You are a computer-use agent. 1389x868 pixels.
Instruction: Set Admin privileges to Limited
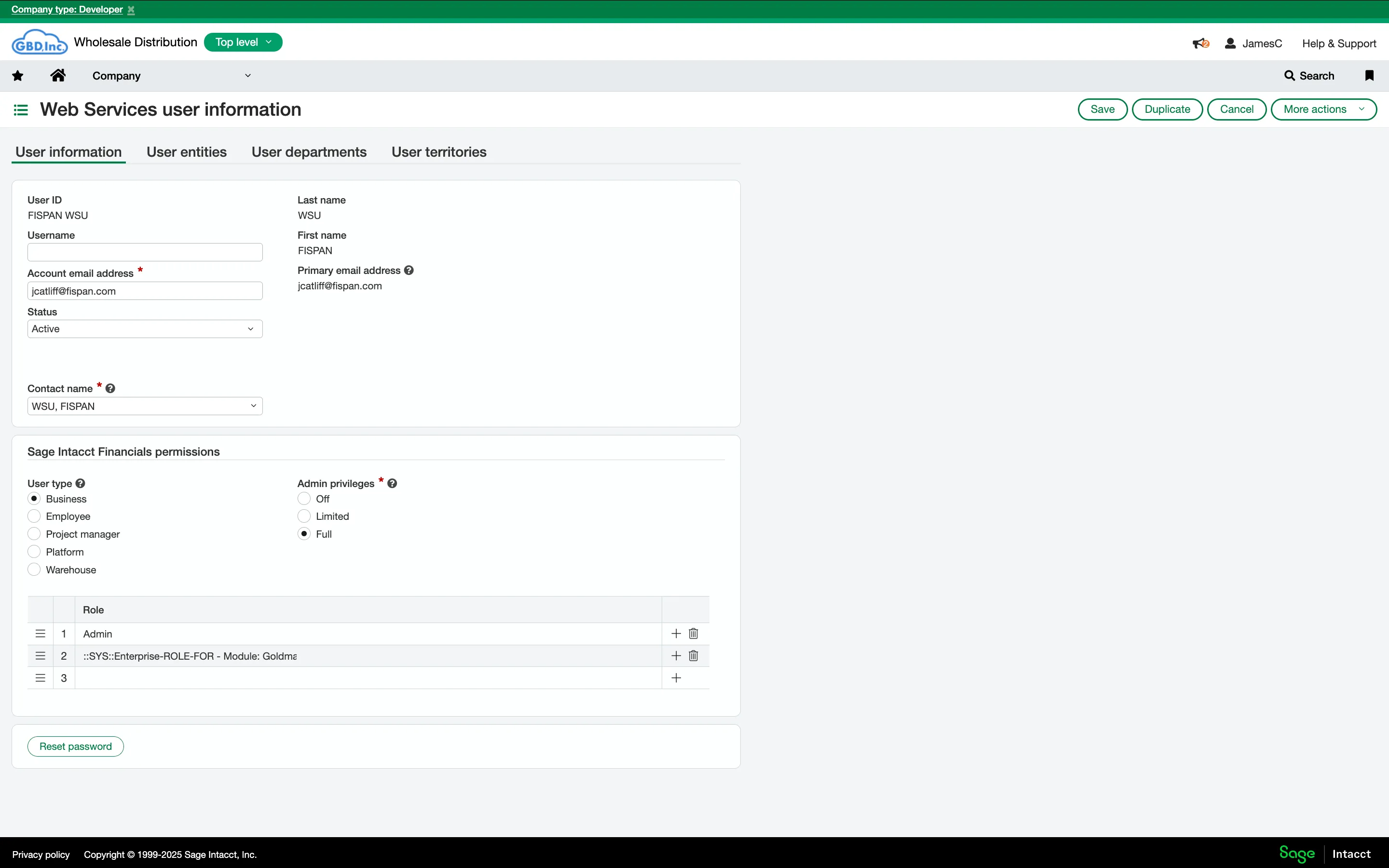[304, 516]
